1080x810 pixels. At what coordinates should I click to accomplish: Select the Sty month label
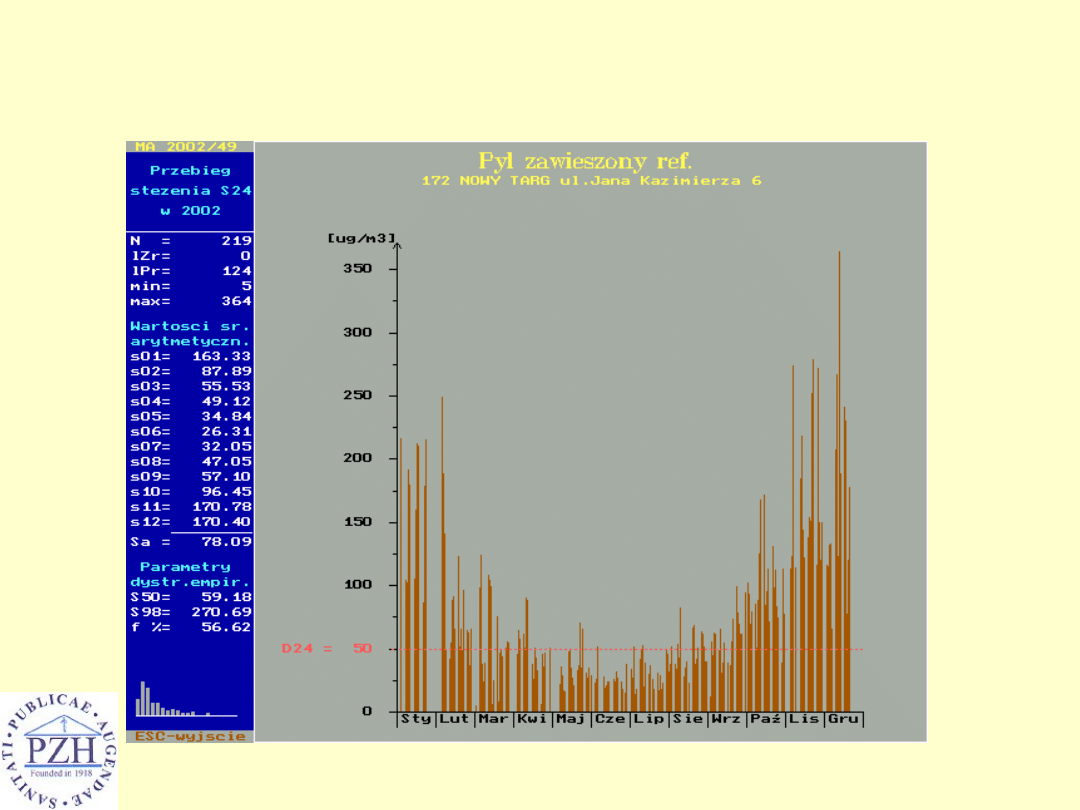[415, 719]
